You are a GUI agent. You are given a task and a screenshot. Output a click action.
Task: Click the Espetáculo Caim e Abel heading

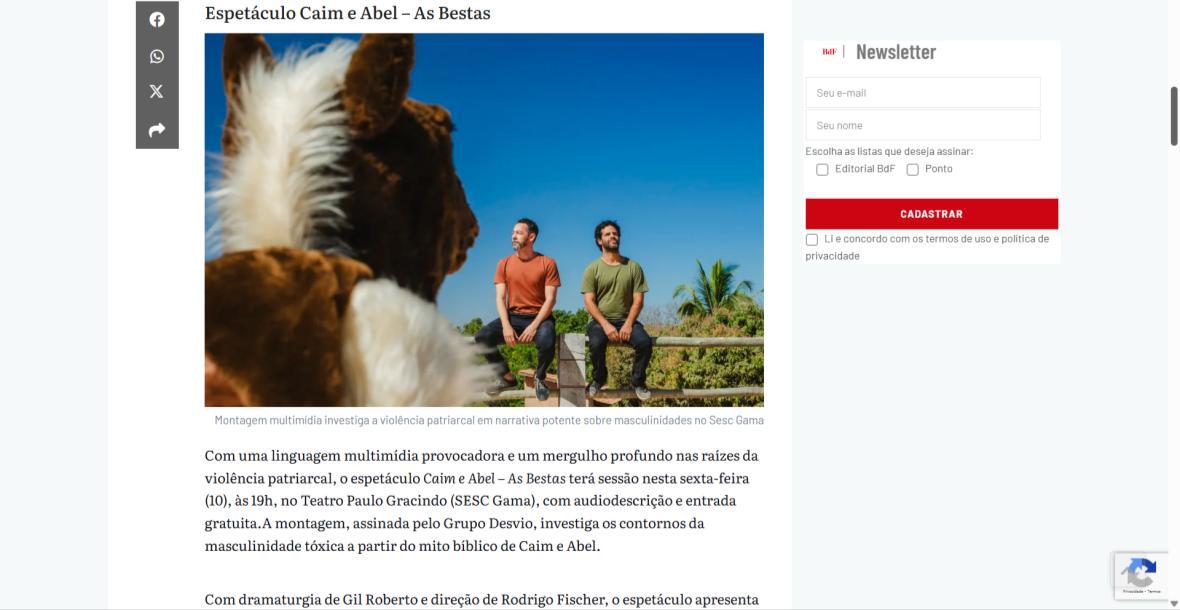point(348,13)
